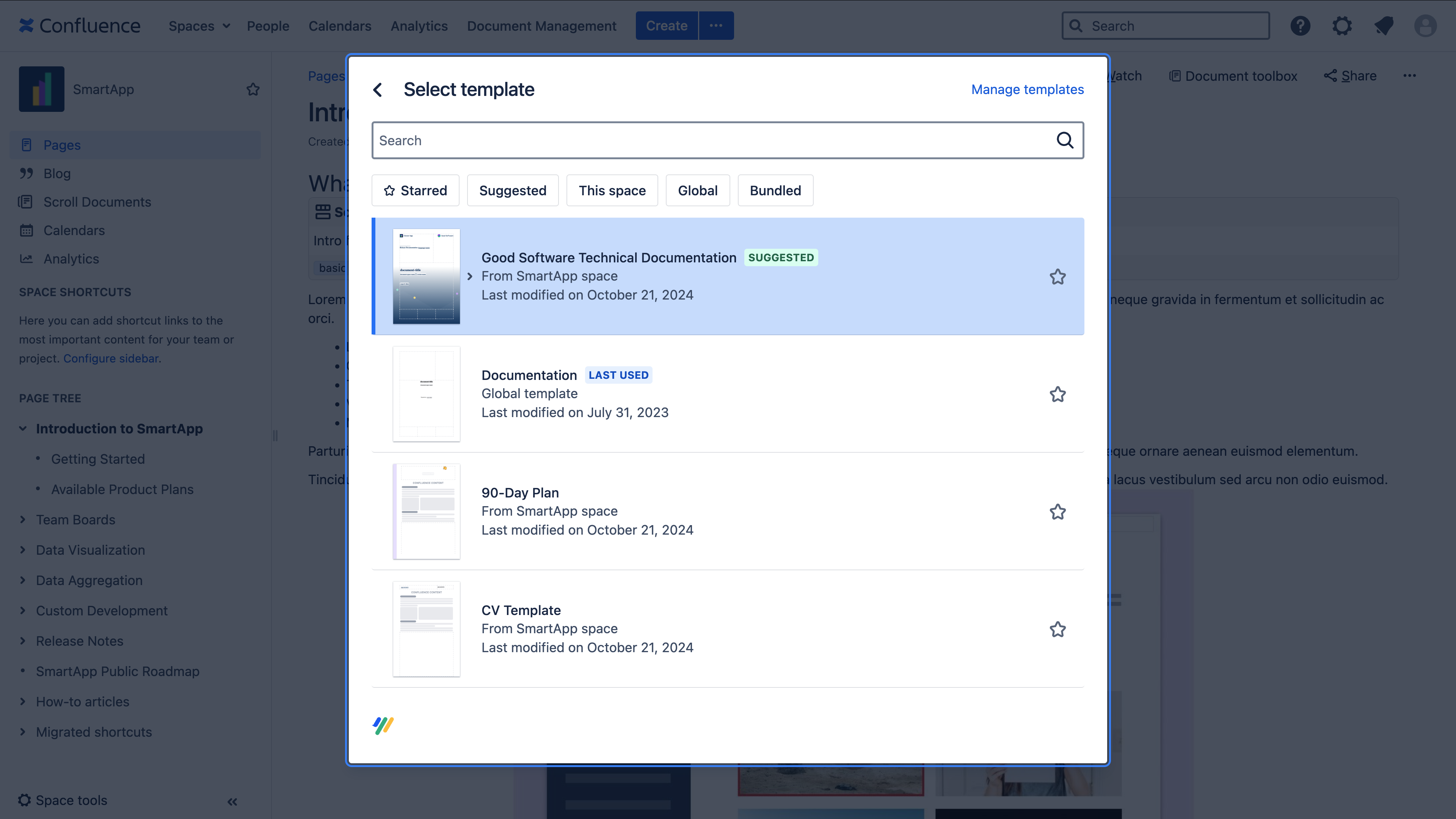Open the help question mark icon
The height and width of the screenshot is (819, 1456).
coord(1300,26)
